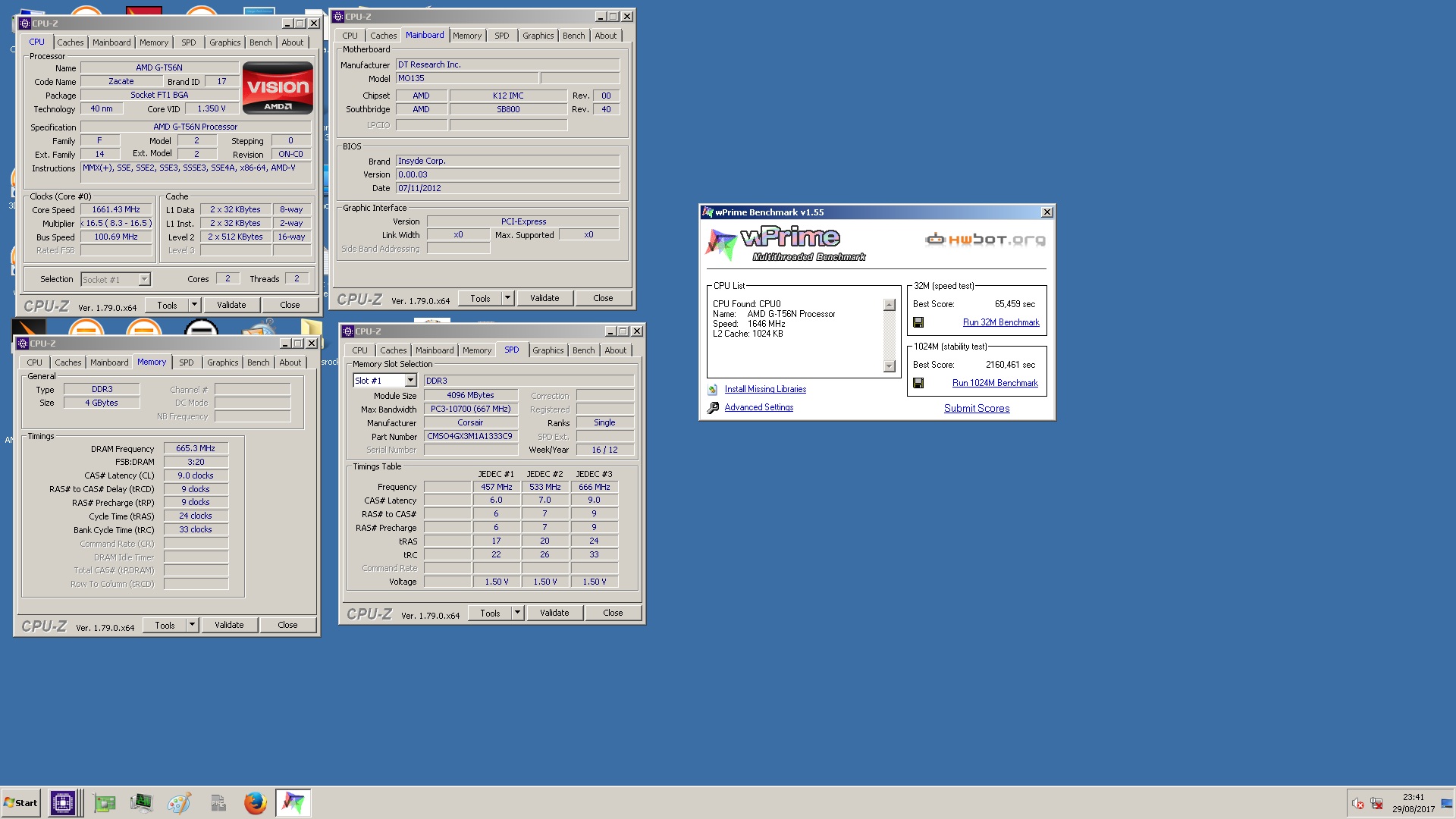Screen dimensions: 1456x819
Task: Select CPU tab in the SPD window
Action: tap(359, 350)
